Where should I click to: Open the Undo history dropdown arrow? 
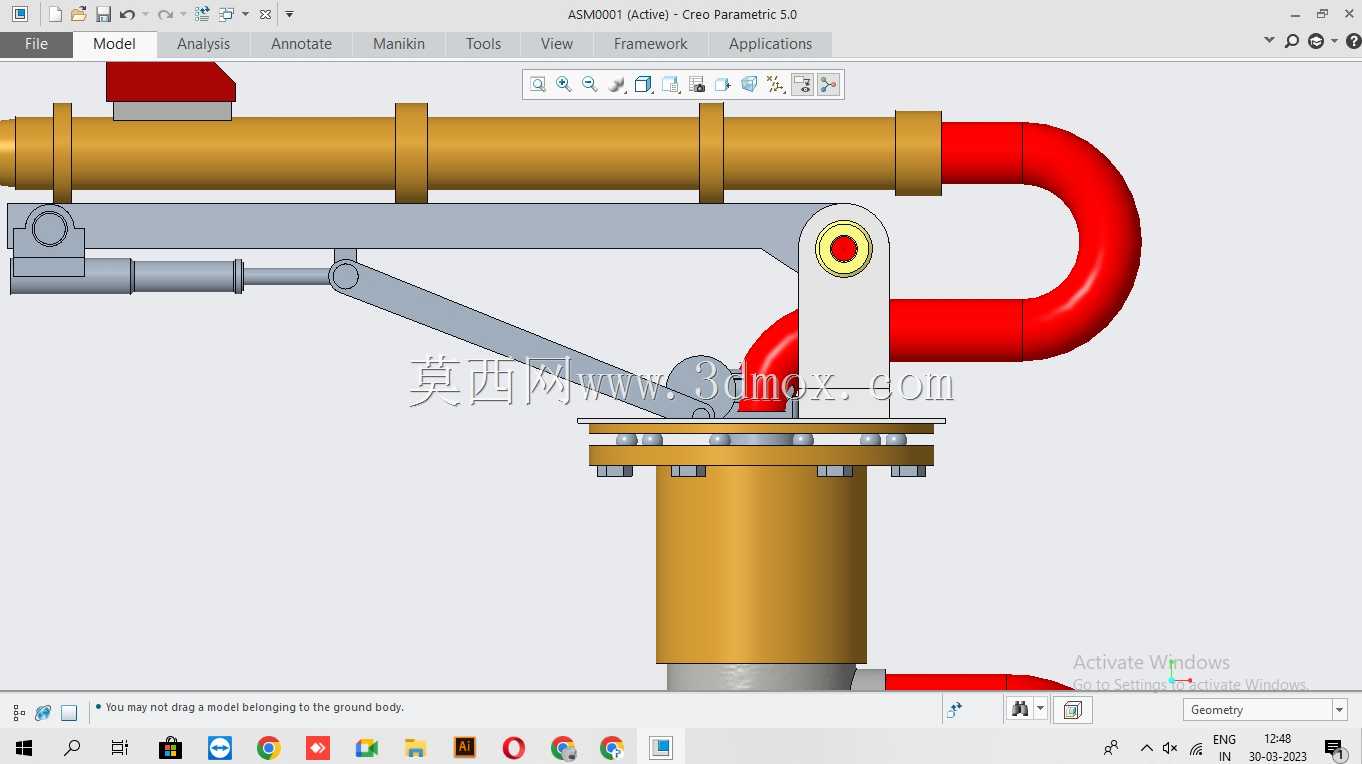click(145, 14)
